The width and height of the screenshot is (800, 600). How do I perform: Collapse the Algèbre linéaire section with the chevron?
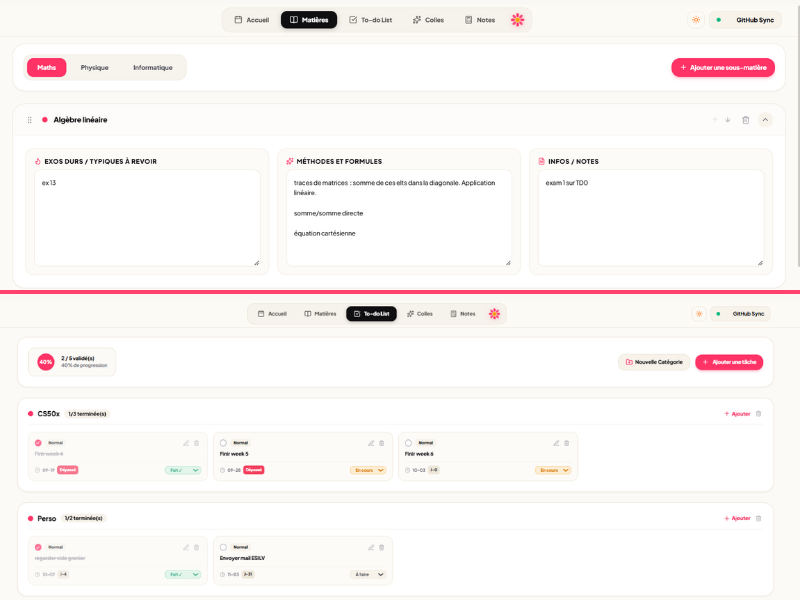coord(765,120)
